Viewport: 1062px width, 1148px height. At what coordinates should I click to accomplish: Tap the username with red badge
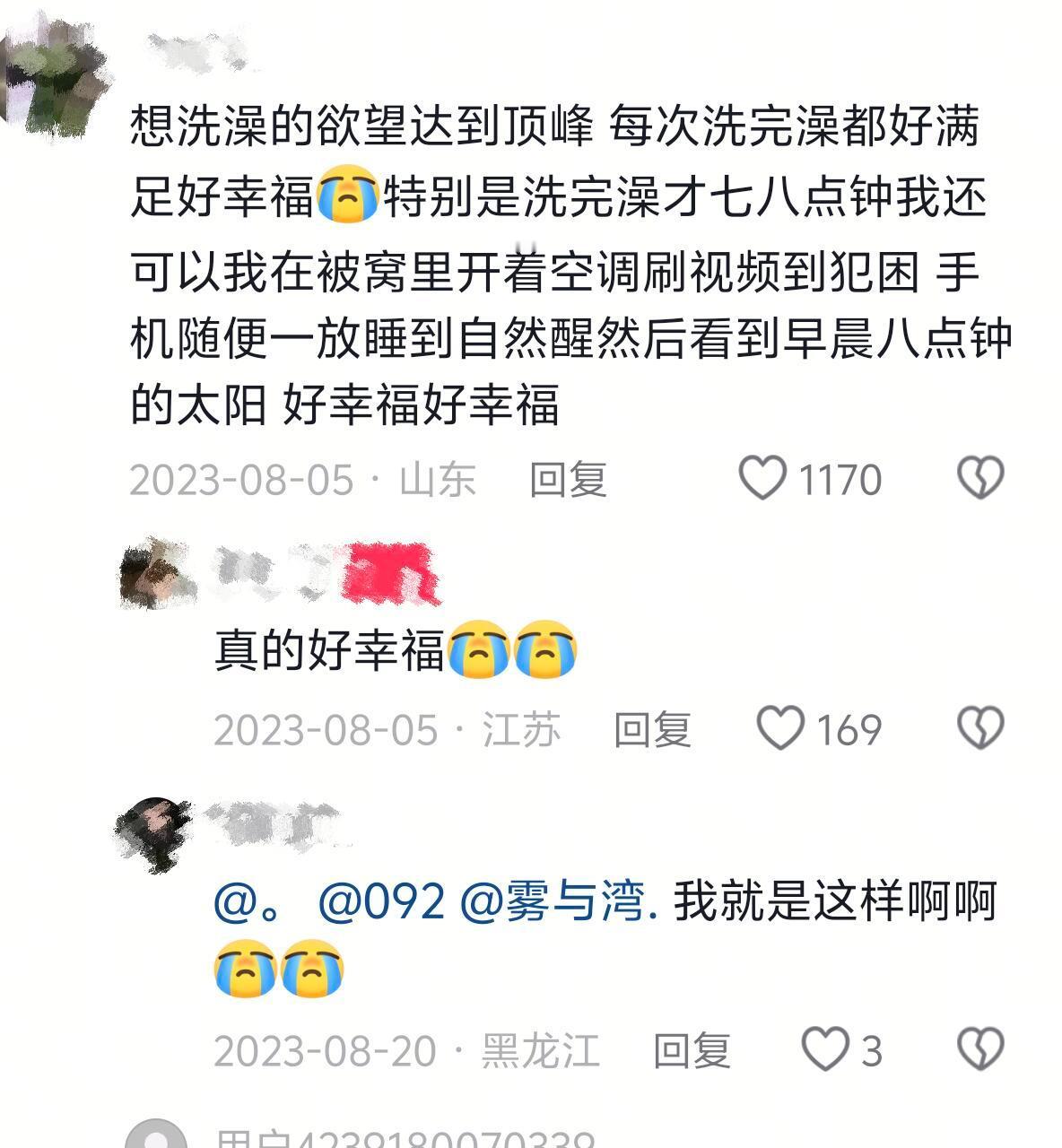327,573
